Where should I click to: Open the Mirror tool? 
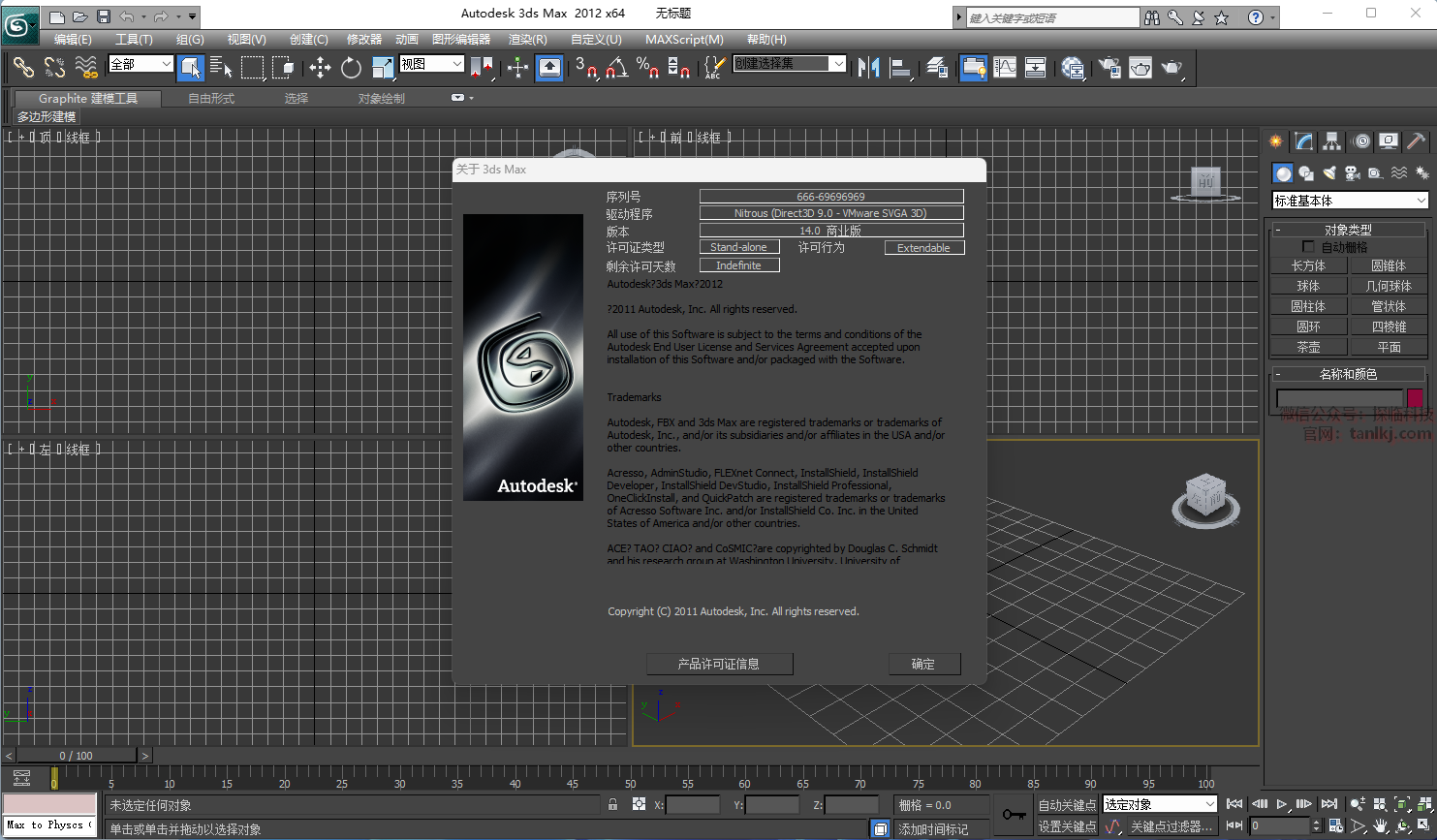pos(868,67)
